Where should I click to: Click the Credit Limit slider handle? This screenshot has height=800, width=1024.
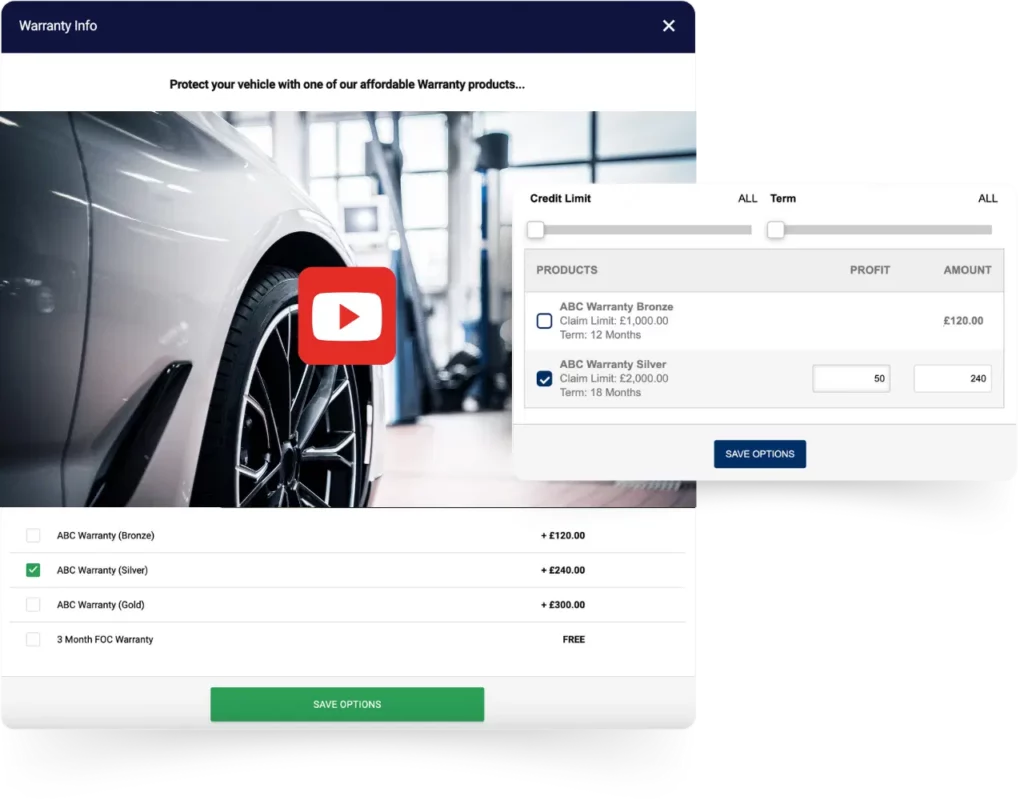coord(536,230)
